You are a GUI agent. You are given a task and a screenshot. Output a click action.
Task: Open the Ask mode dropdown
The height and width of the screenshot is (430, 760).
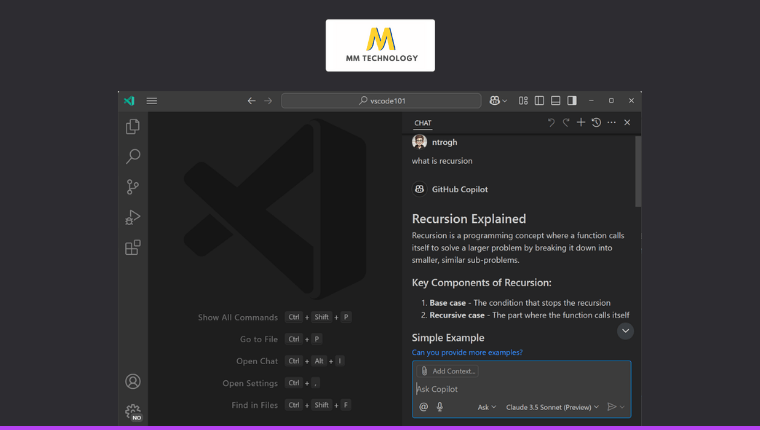[487, 407]
